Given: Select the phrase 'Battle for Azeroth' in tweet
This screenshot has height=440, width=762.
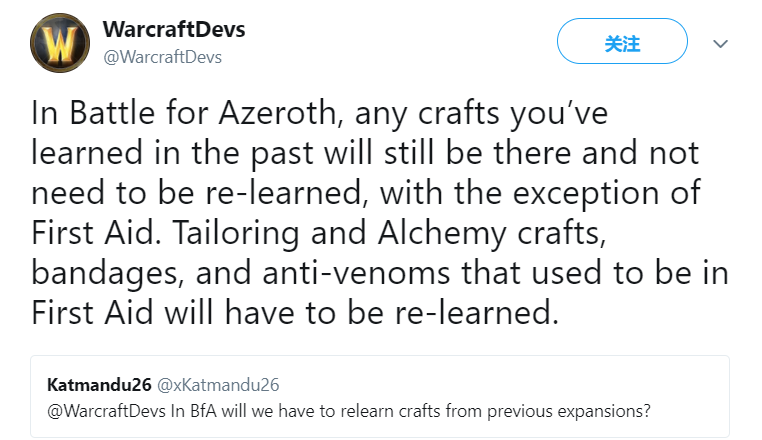Looking at the screenshot, I should 203,113.
